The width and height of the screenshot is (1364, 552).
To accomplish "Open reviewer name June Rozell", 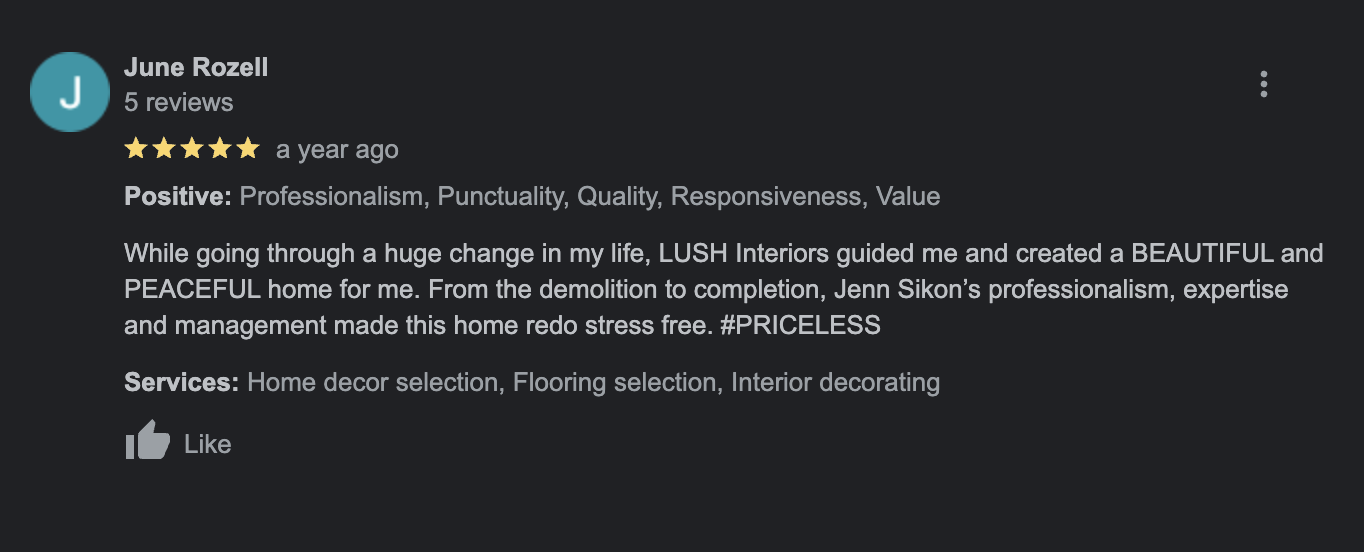I will tap(196, 67).
